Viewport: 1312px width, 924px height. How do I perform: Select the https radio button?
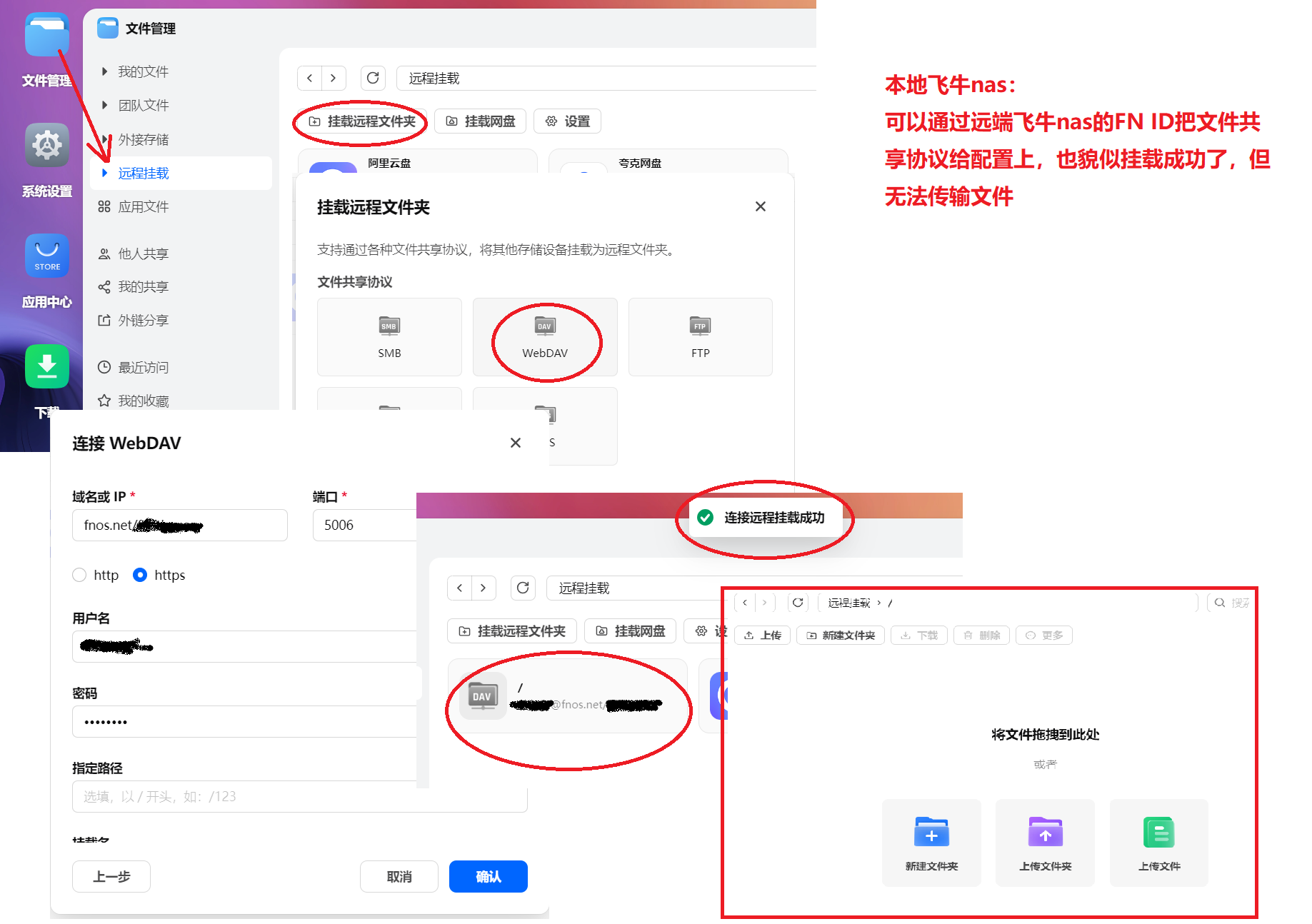tap(140, 576)
